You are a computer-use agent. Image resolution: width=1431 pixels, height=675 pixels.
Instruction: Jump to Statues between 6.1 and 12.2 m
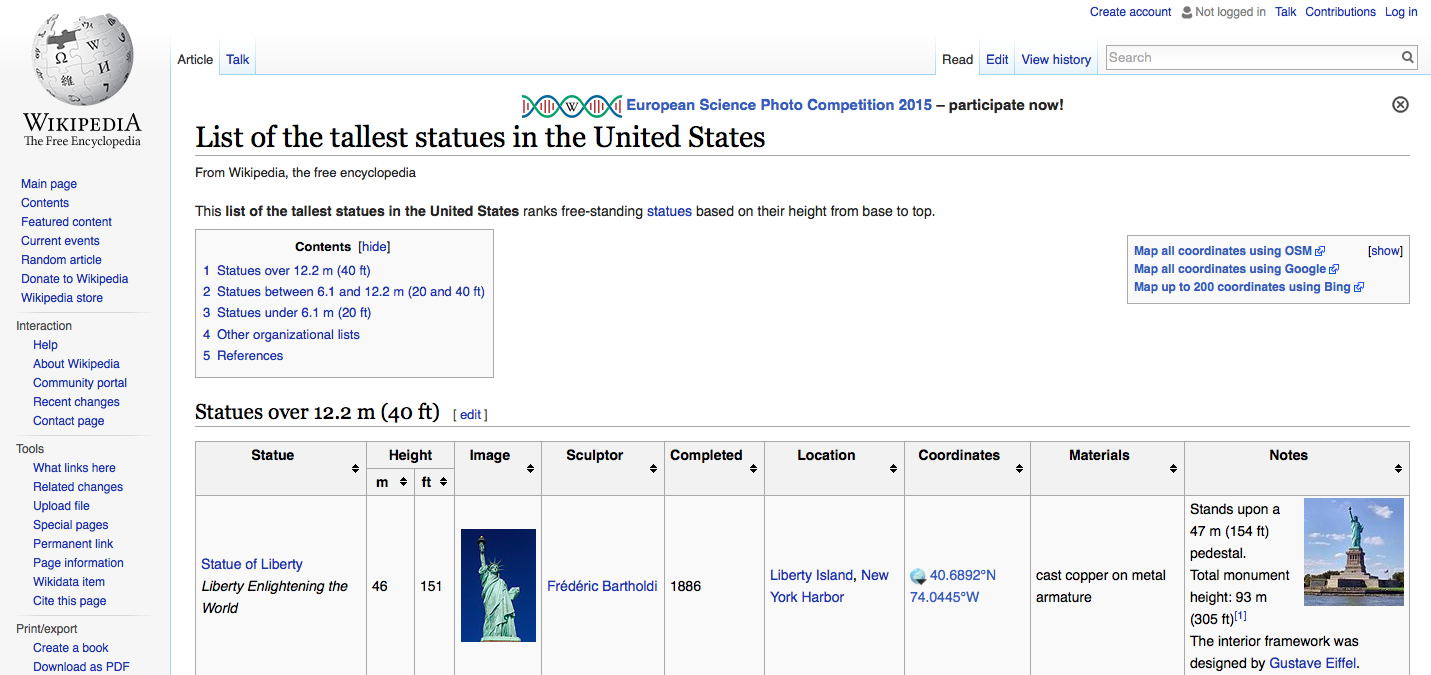pyautogui.click(x=344, y=292)
